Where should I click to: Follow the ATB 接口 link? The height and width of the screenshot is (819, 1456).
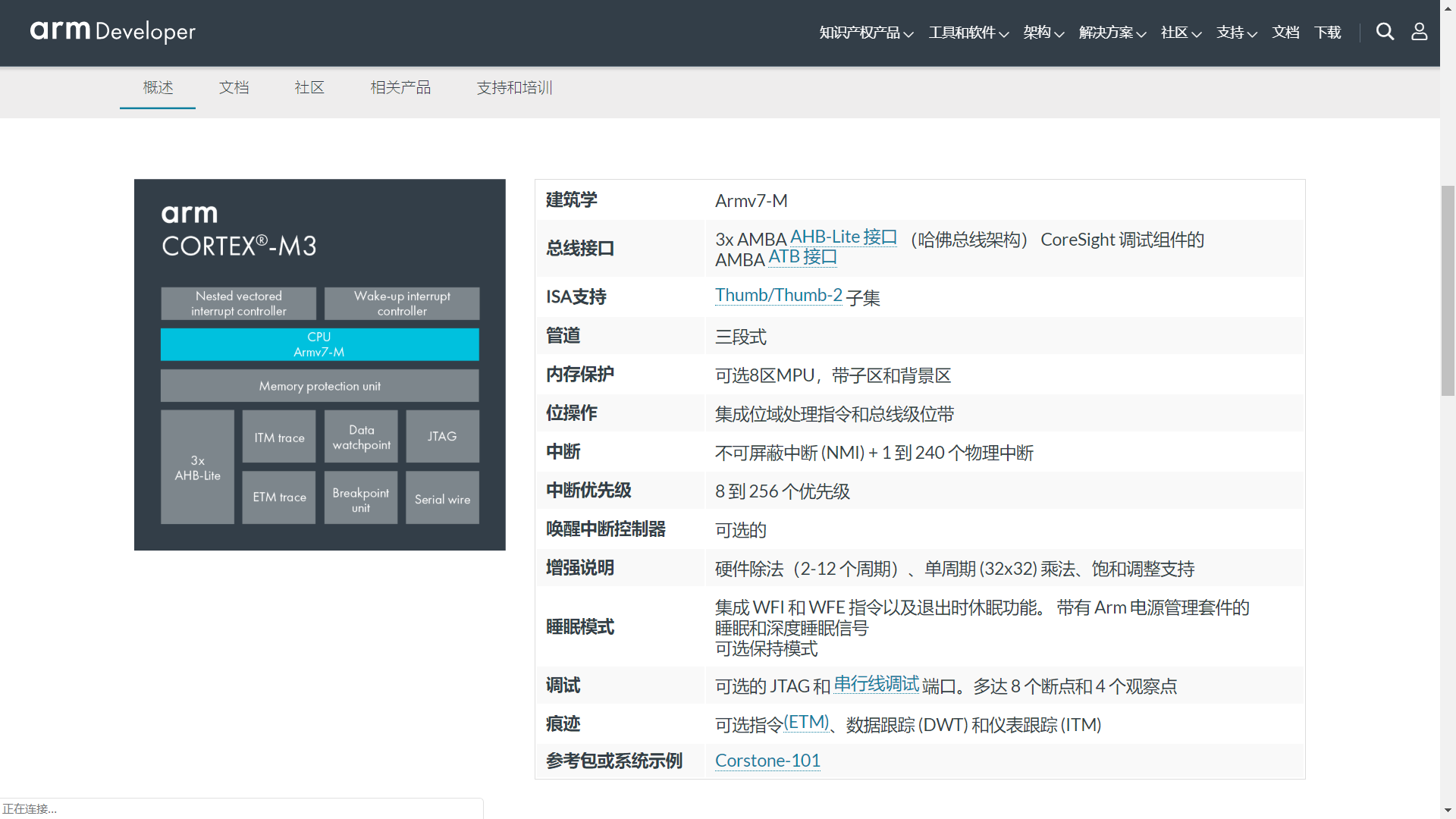[802, 257]
